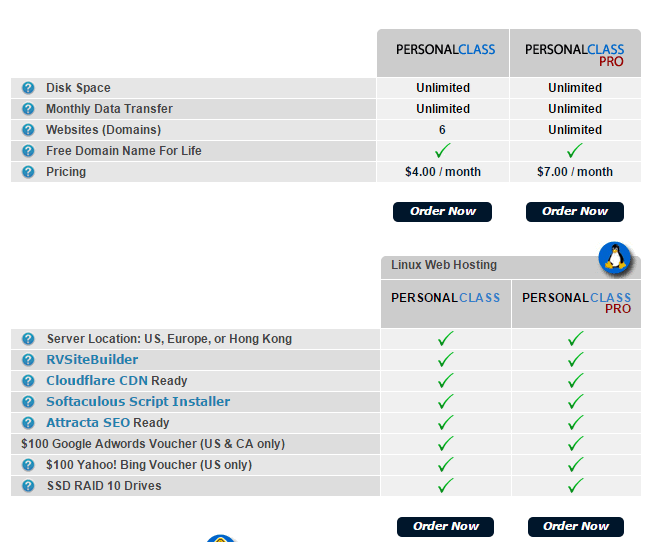The image size is (655, 542).
Task: Open help icon for Server Location row
Action: tap(28, 338)
